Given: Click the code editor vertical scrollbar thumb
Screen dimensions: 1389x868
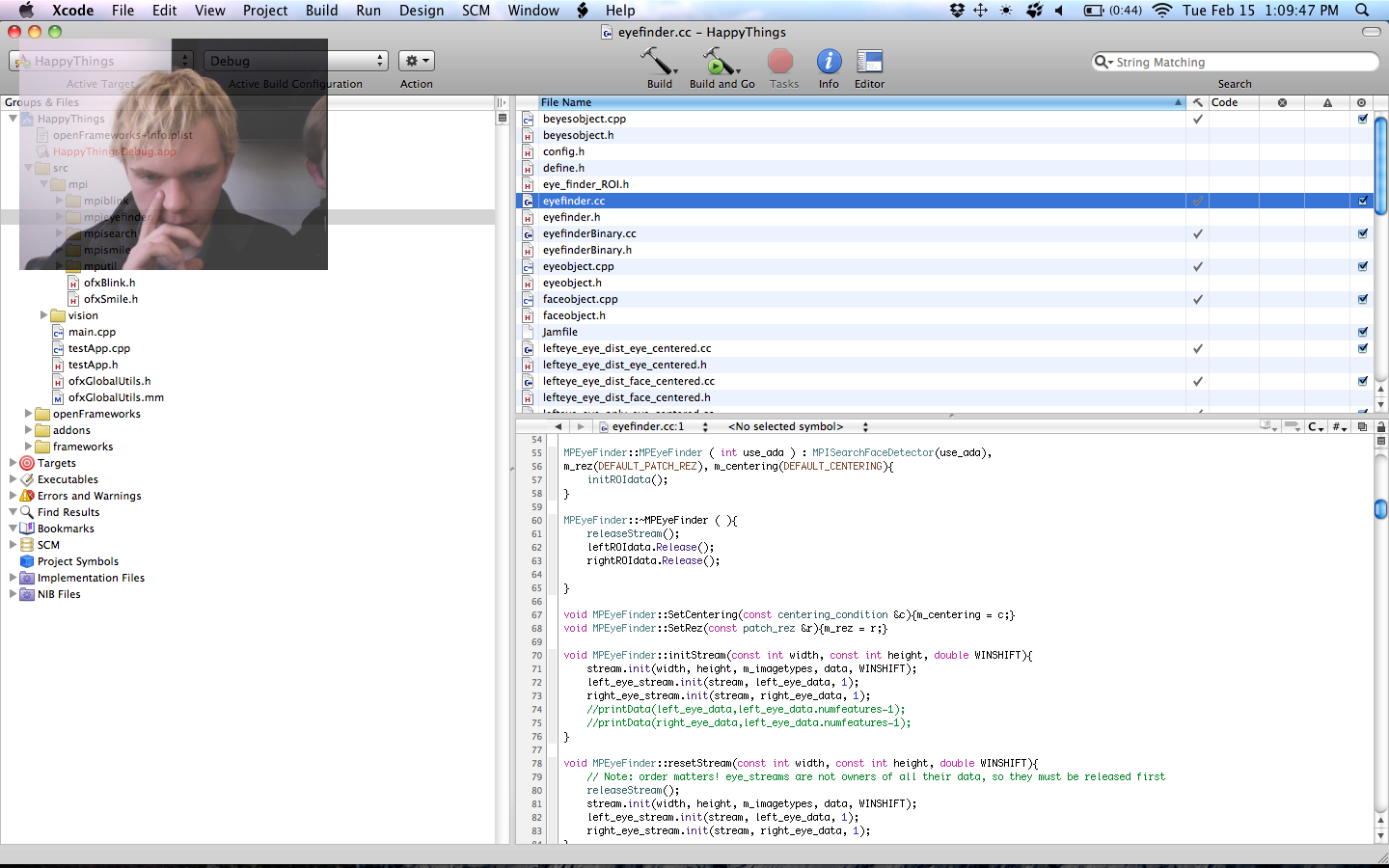Looking at the screenshot, I should (x=1380, y=508).
